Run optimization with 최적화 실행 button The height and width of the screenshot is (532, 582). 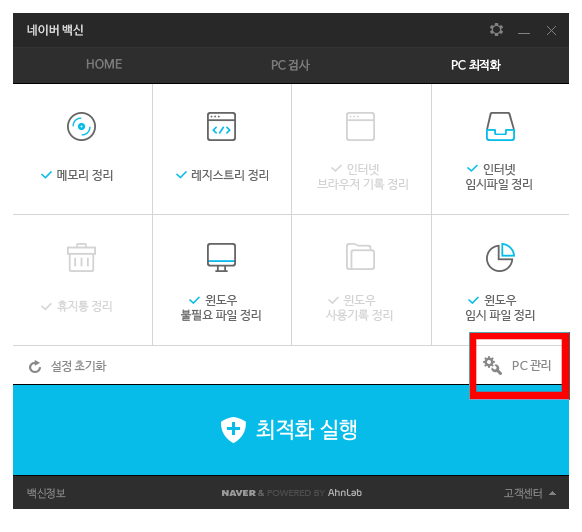tap(291, 430)
